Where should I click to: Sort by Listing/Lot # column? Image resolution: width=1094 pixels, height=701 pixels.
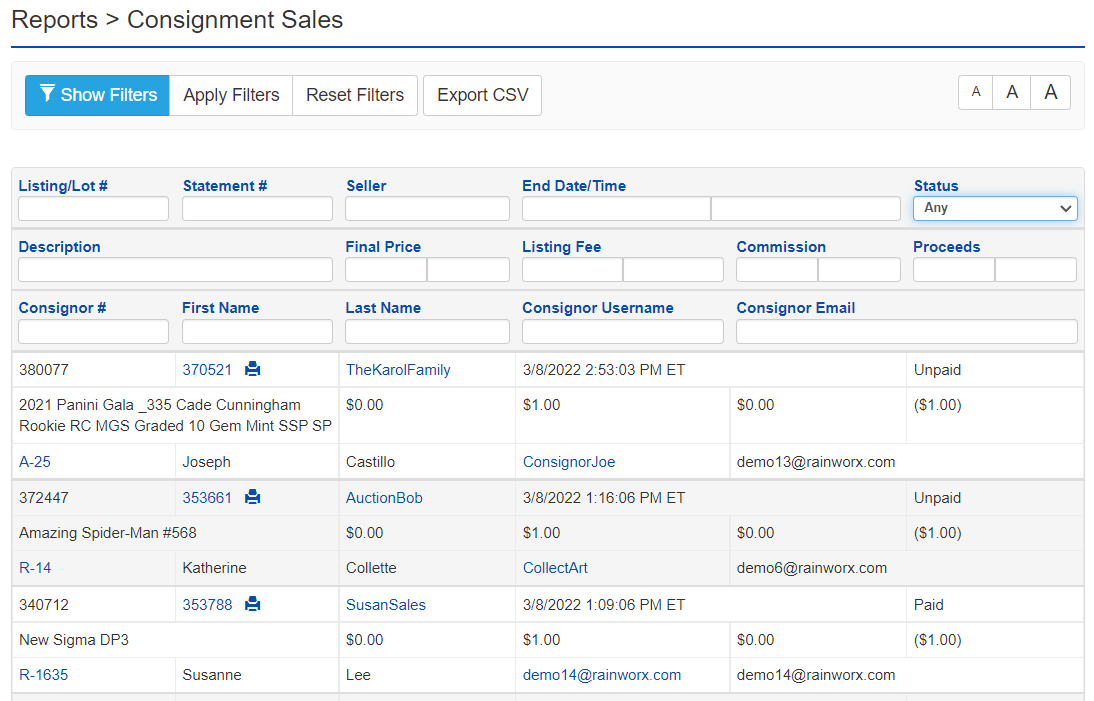pyautogui.click(x=63, y=186)
